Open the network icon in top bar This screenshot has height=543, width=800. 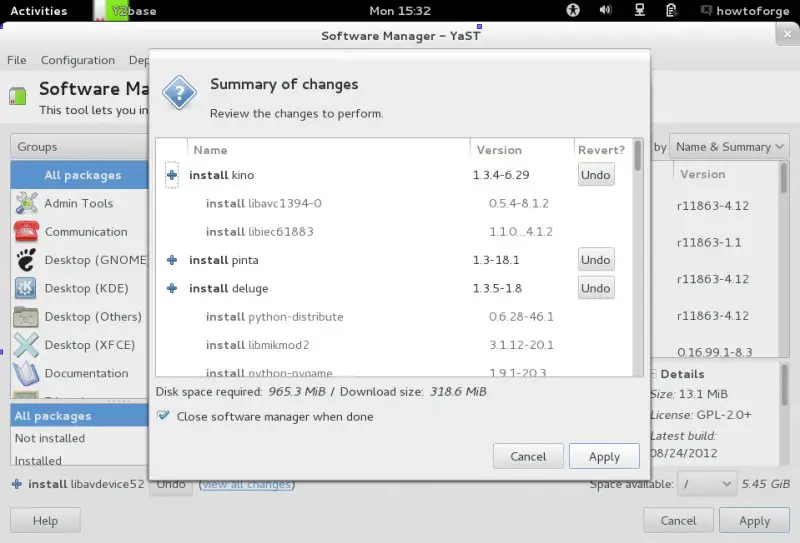click(x=639, y=10)
